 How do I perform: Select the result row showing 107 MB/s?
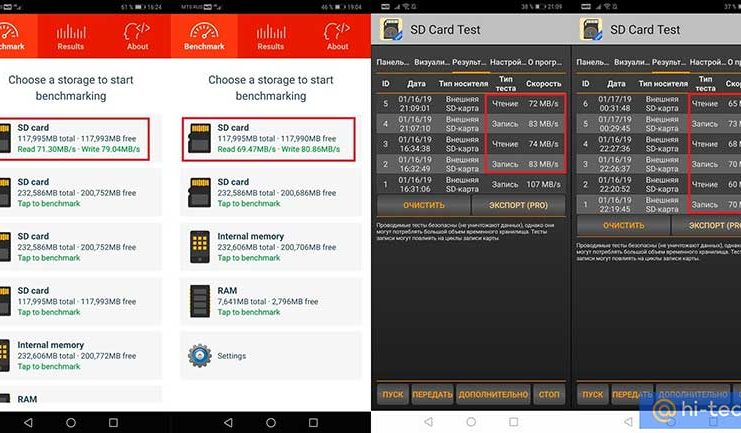point(469,184)
